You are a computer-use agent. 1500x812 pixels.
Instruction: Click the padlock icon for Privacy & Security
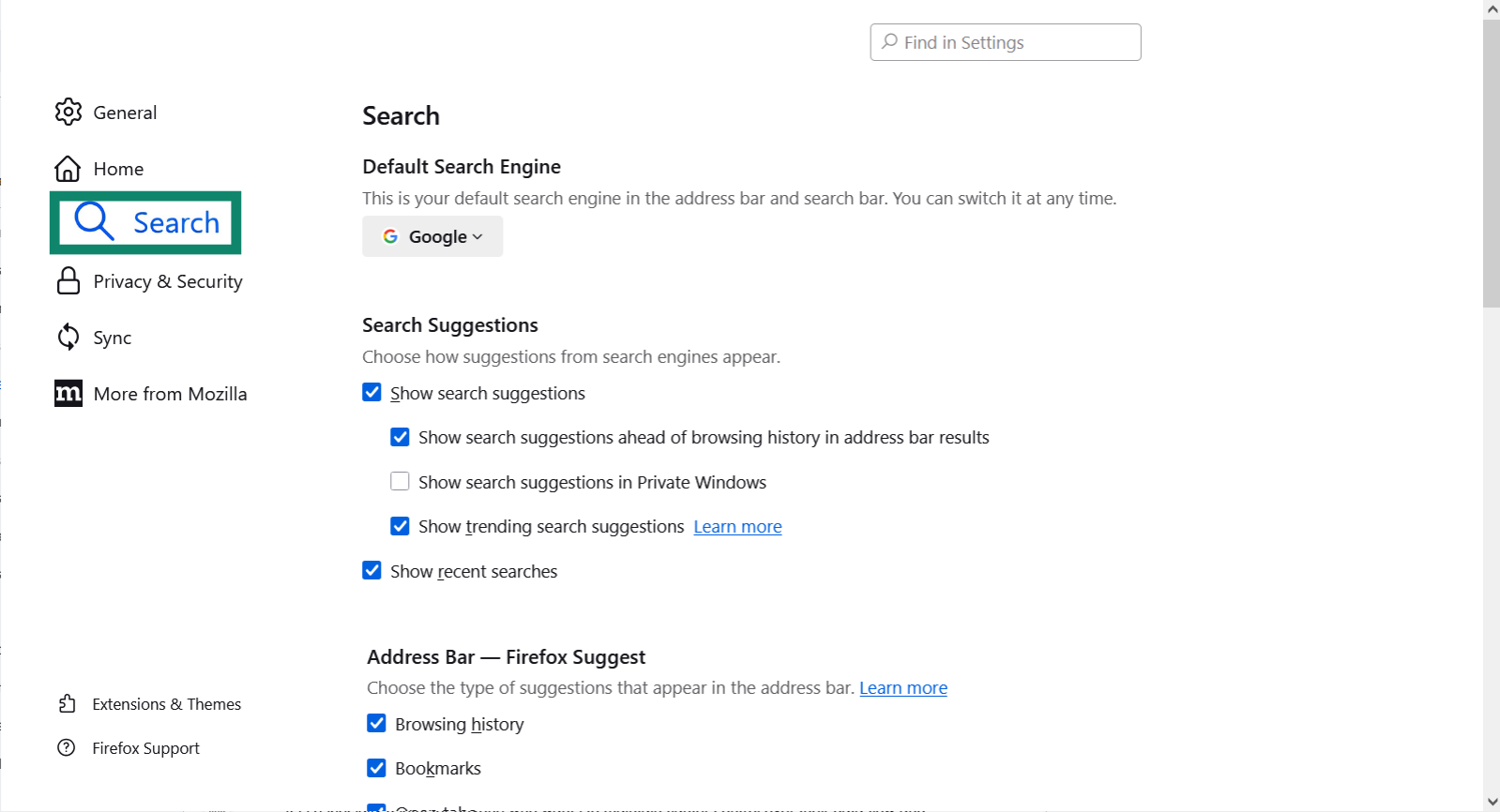click(x=68, y=280)
